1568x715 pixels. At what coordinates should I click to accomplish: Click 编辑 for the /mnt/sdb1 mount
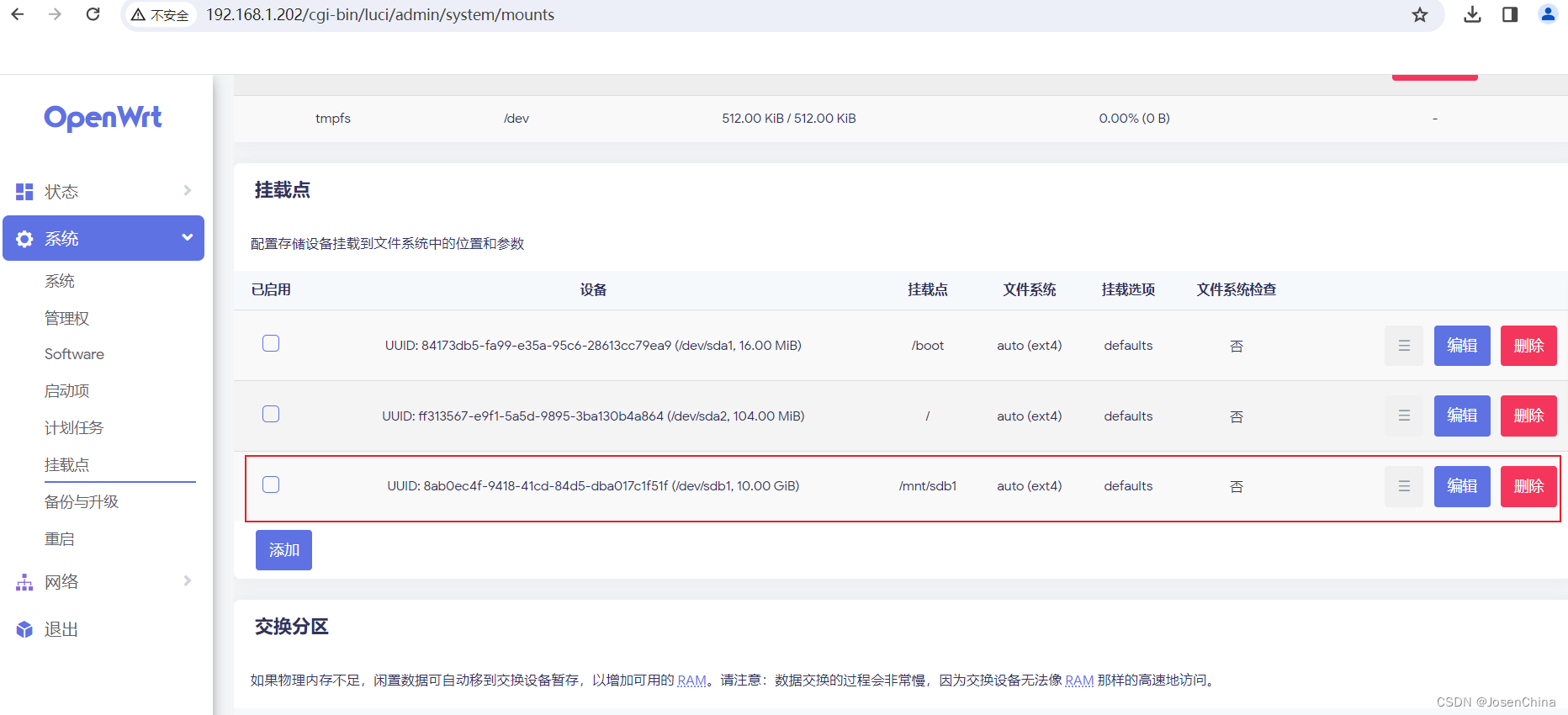click(x=1462, y=486)
